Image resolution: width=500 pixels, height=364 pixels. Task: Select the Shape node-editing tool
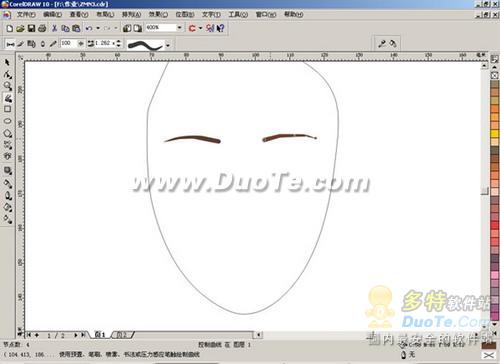click(7, 75)
